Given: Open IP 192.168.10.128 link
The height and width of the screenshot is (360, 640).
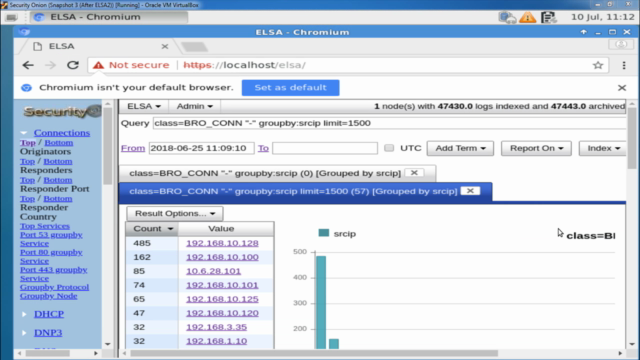Looking at the screenshot, I should coord(222,243).
